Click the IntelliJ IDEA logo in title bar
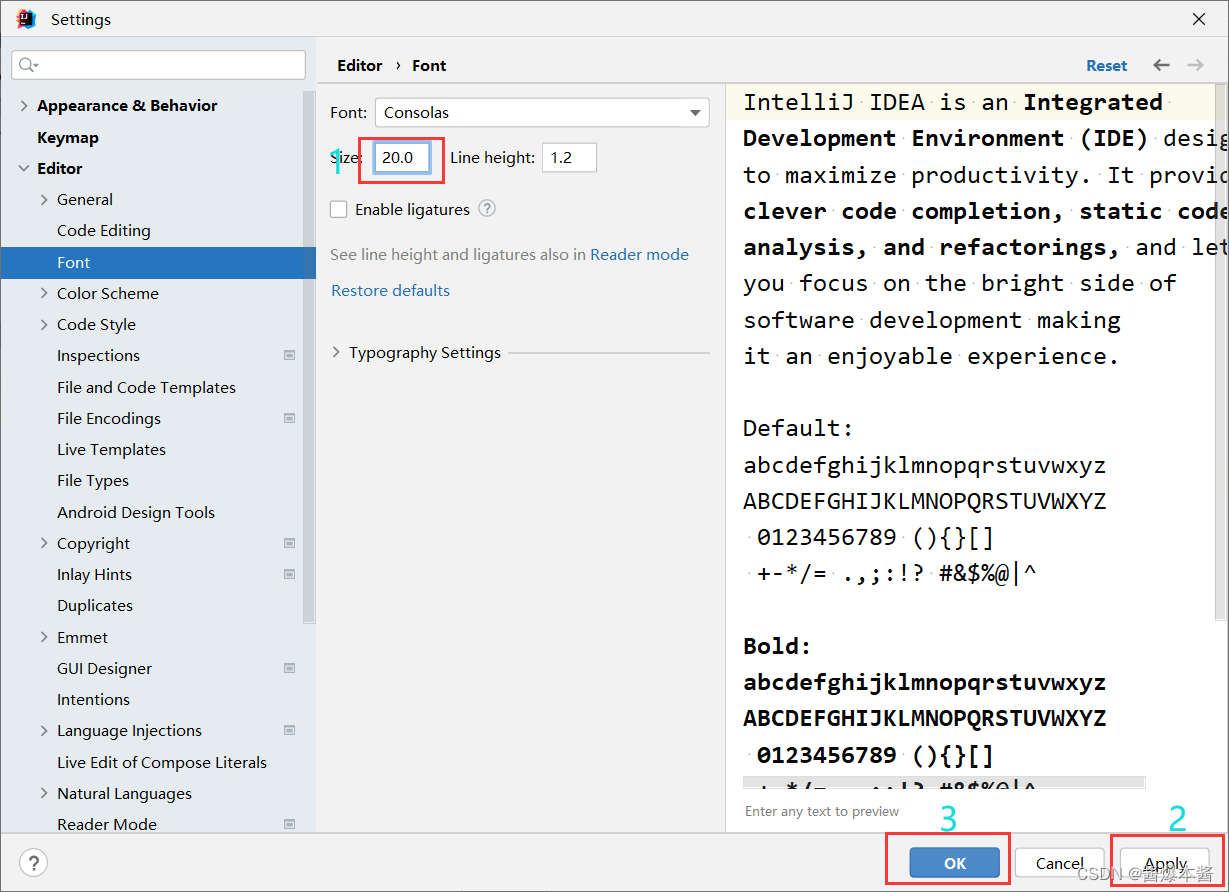Viewport: 1229px width, 892px height. pos(26,19)
